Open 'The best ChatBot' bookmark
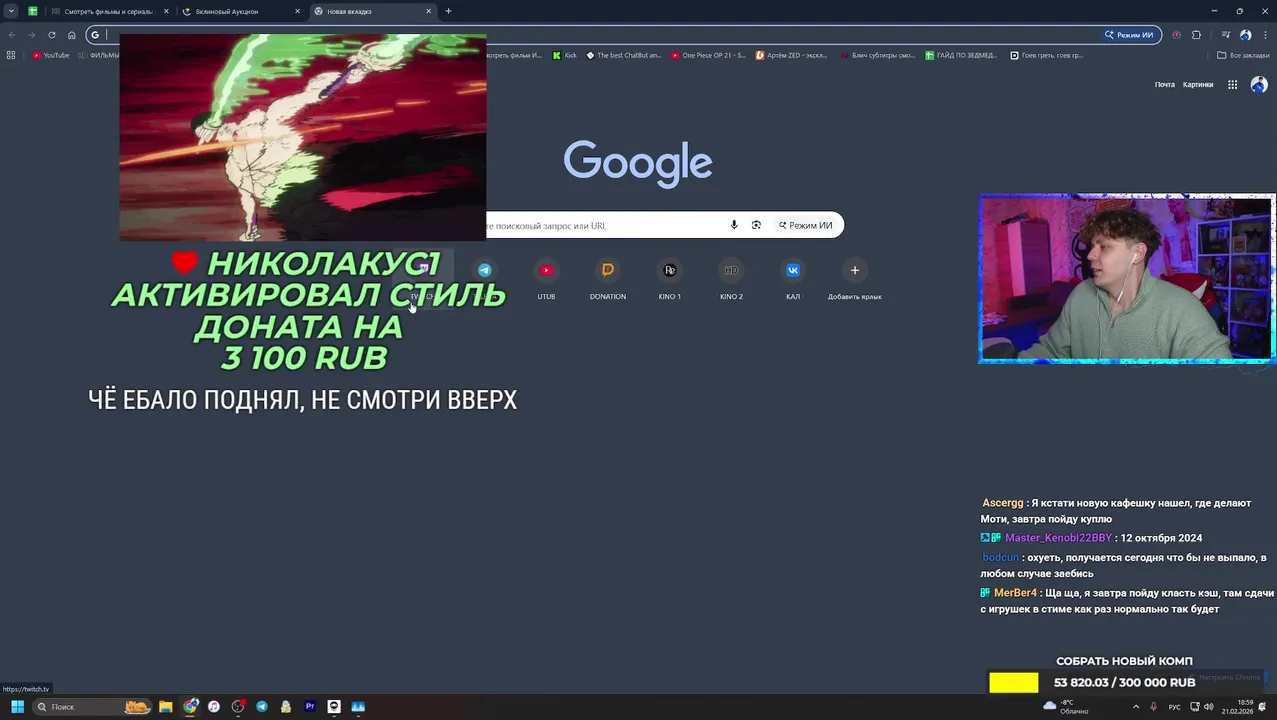 pyautogui.click(x=624, y=55)
